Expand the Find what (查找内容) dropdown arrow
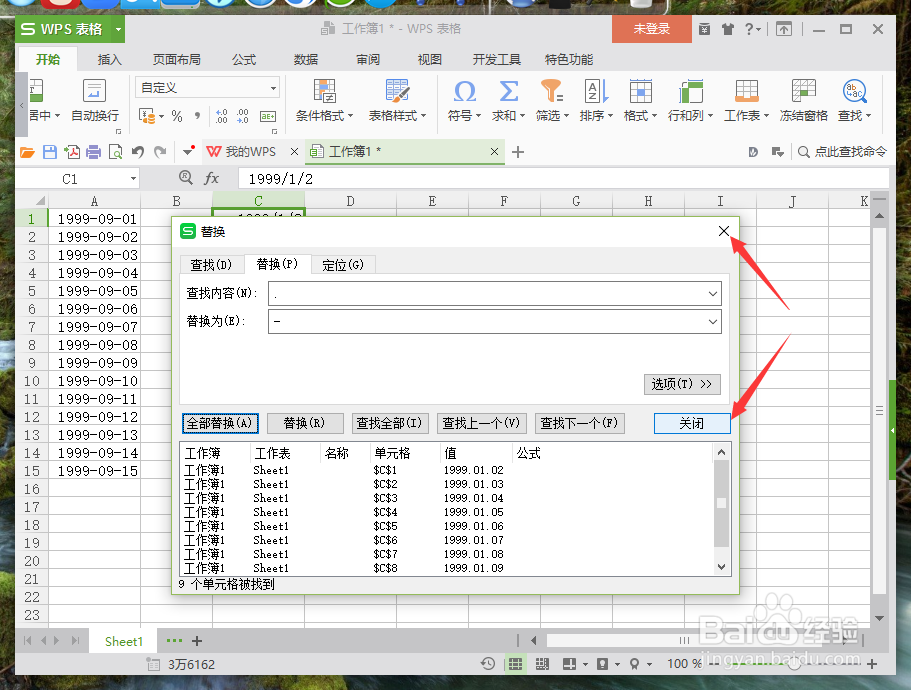 712,294
